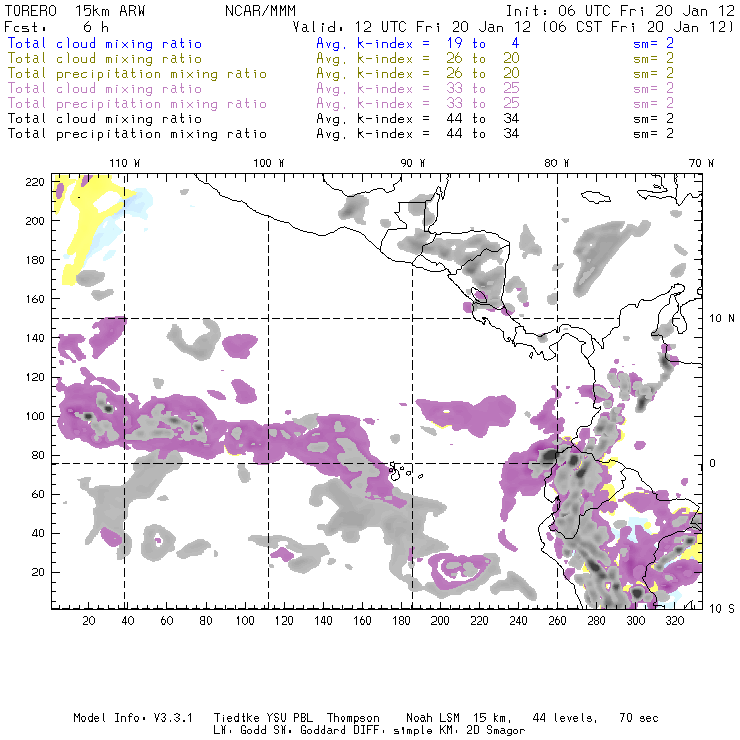Select the blue Total cloud mixing ratio legend entry

coord(105,43)
